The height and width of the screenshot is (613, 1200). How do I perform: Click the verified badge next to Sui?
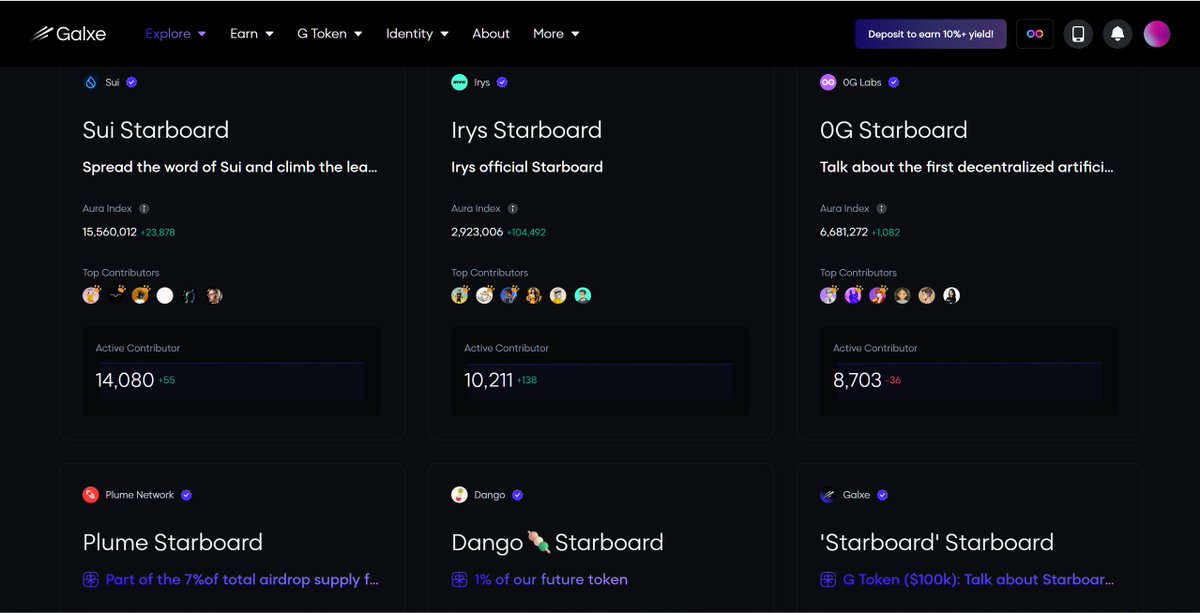(x=132, y=82)
